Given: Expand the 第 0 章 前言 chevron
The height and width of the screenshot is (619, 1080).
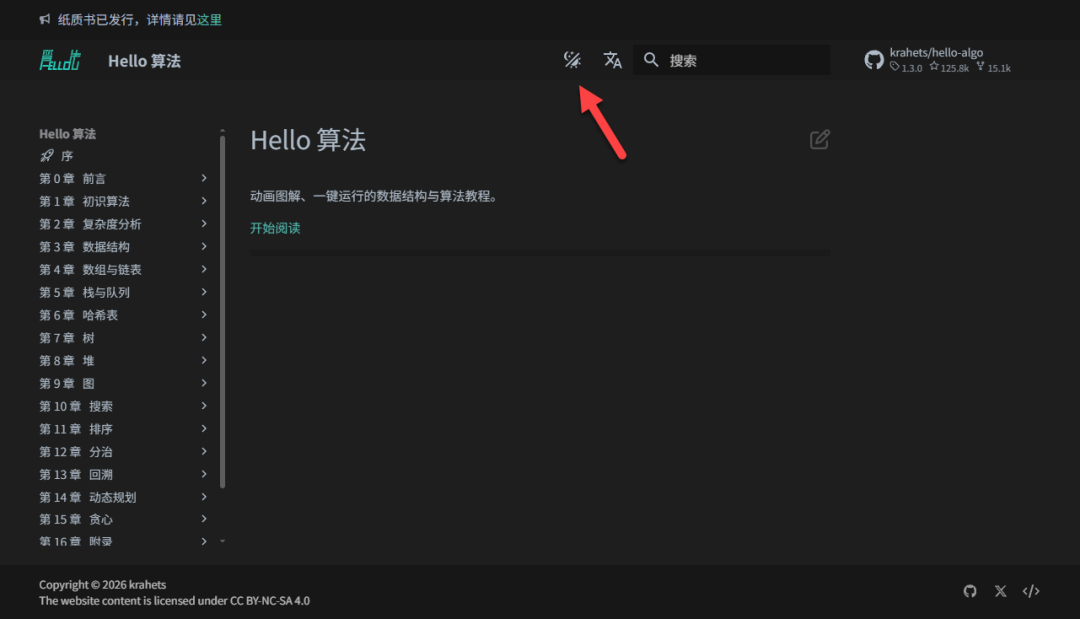Looking at the screenshot, I should [204, 178].
